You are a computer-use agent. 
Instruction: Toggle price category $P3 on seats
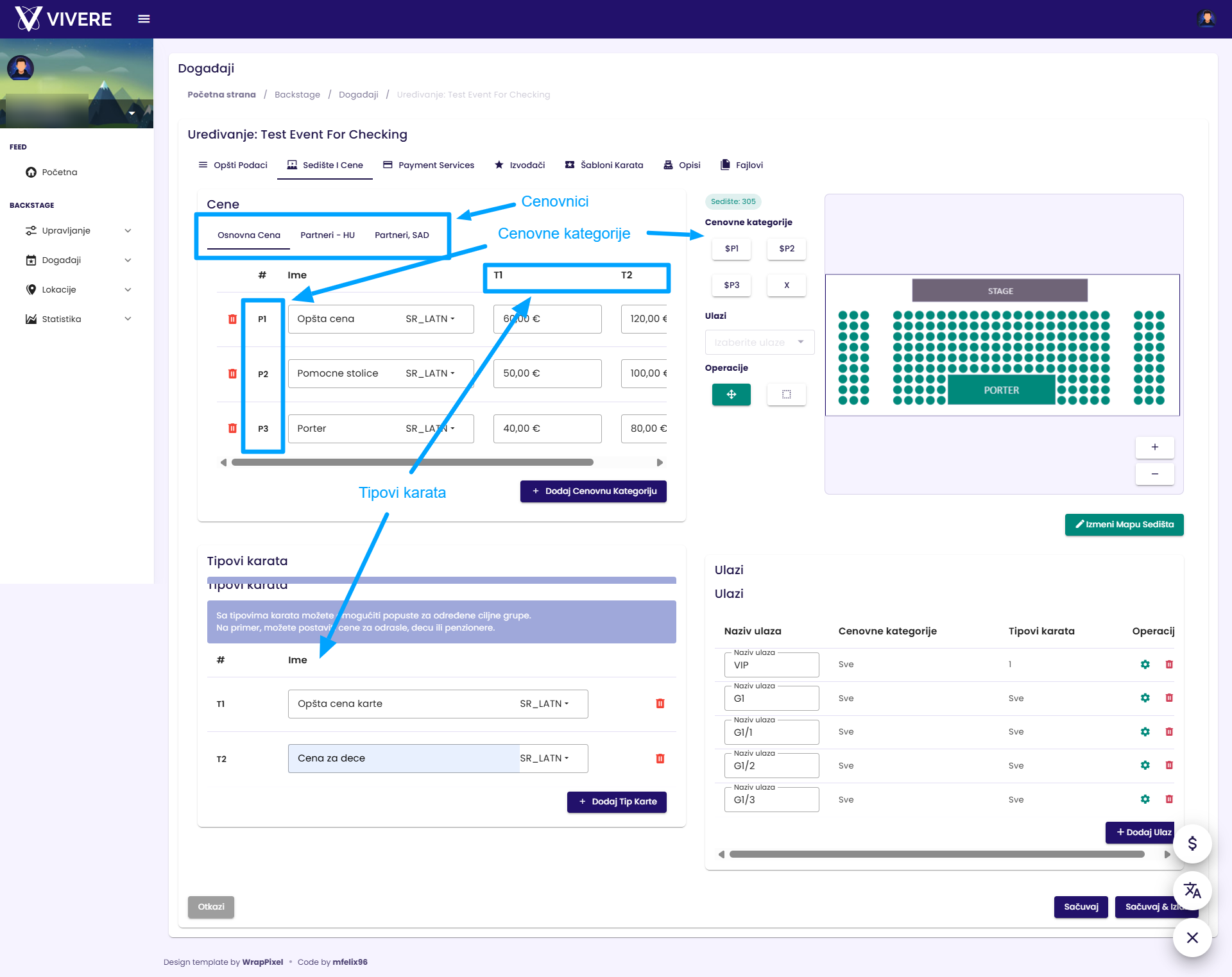pos(732,285)
